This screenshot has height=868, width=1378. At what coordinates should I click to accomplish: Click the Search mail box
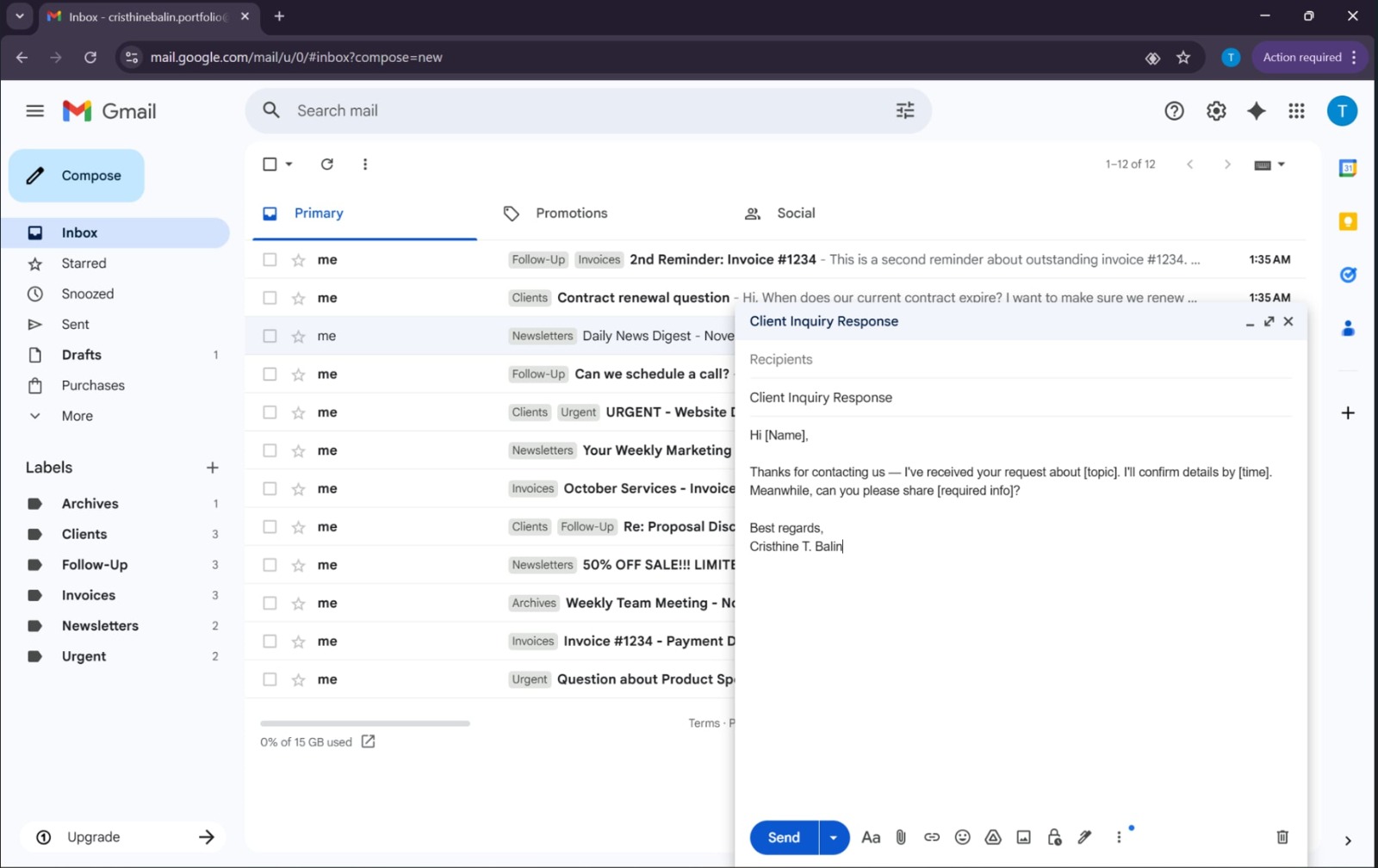(x=587, y=111)
